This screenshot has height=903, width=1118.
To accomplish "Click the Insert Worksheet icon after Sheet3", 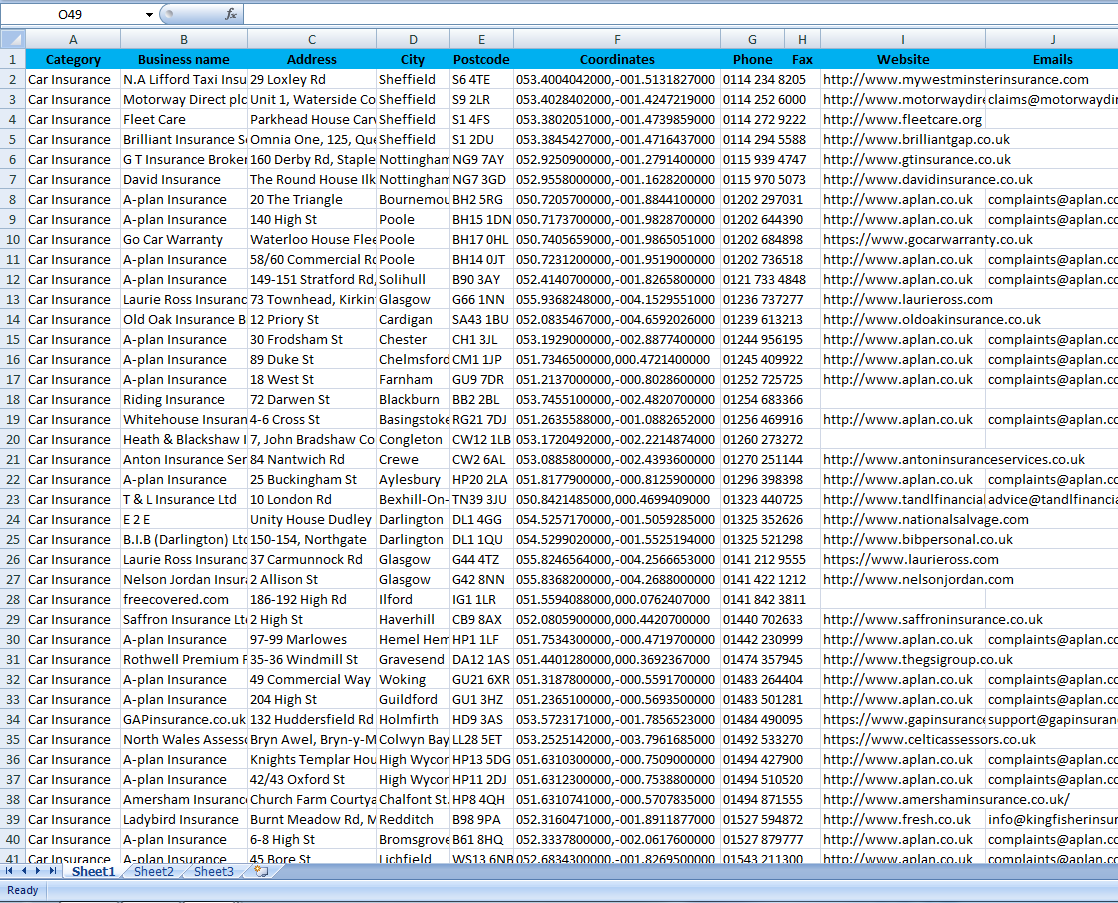I will [261, 872].
